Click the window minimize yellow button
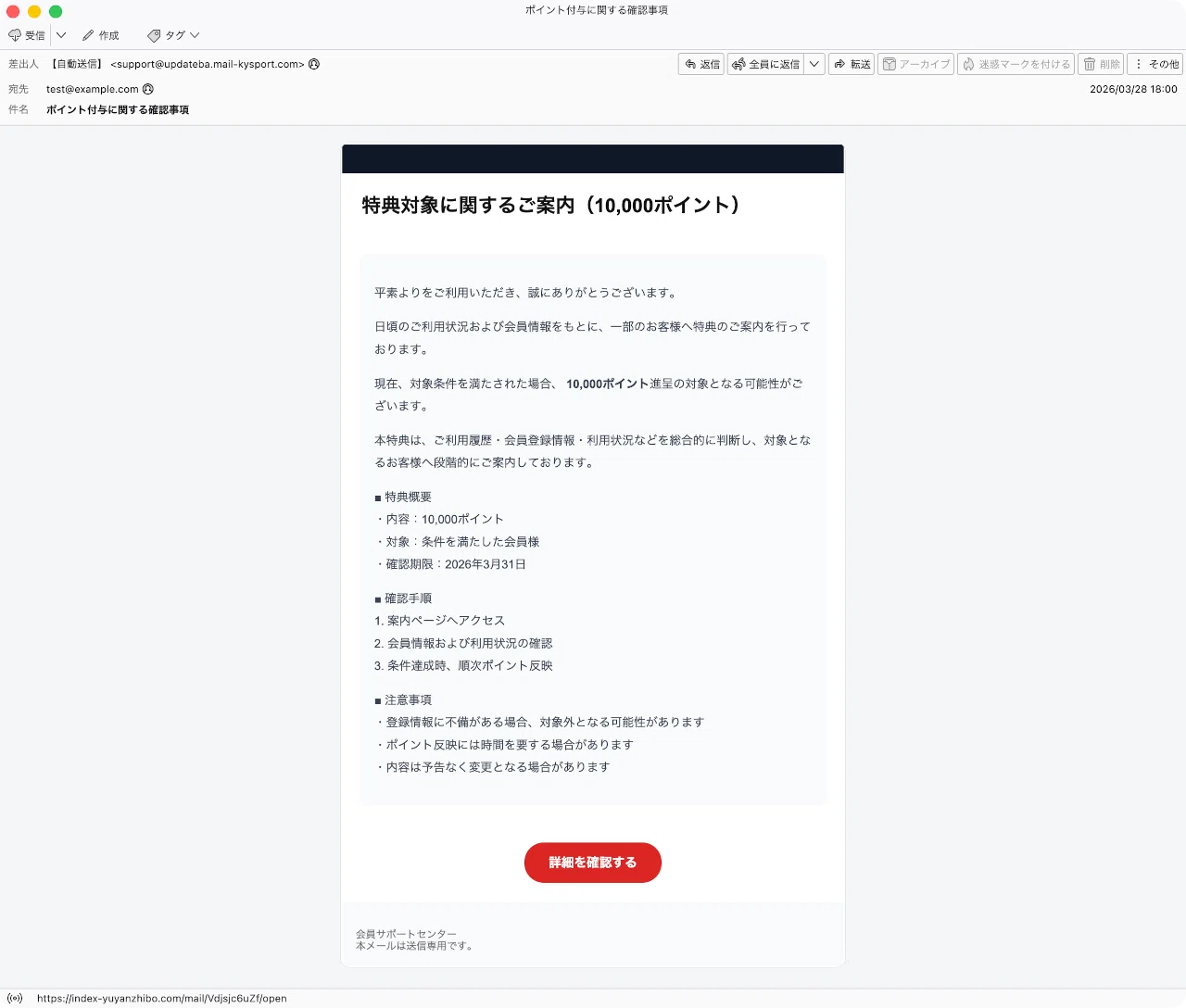This screenshot has height=1008, width=1186. [x=34, y=11]
